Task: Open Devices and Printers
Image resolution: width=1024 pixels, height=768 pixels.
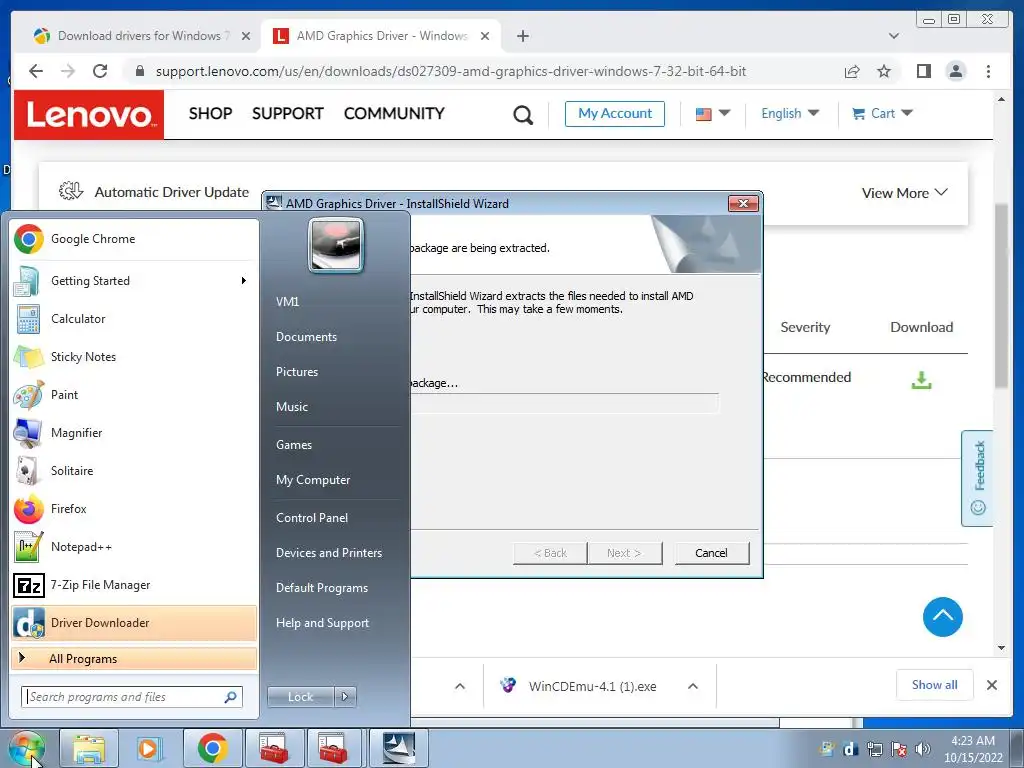Action: [328, 552]
